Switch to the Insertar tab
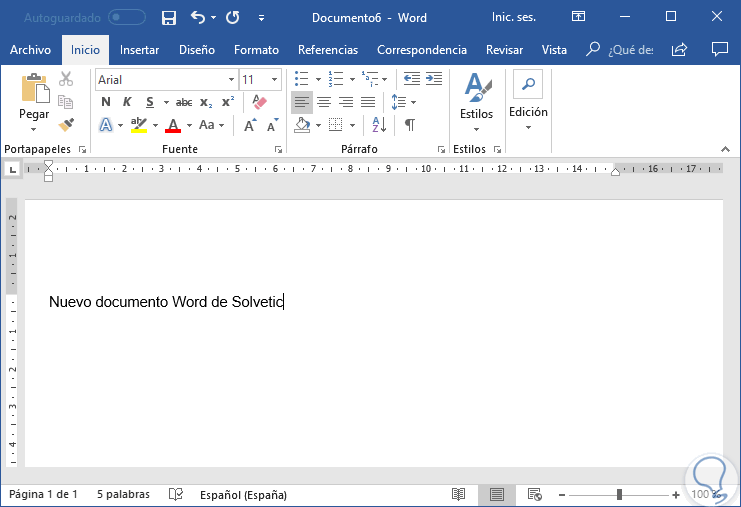The height and width of the screenshot is (507, 741). (139, 50)
